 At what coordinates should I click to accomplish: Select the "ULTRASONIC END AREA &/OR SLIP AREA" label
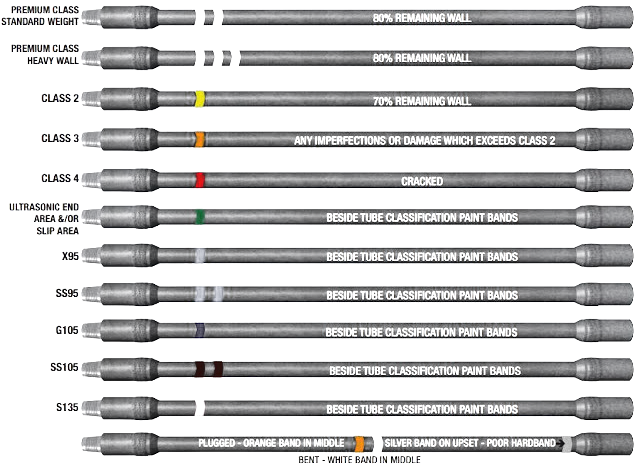(42, 216)
